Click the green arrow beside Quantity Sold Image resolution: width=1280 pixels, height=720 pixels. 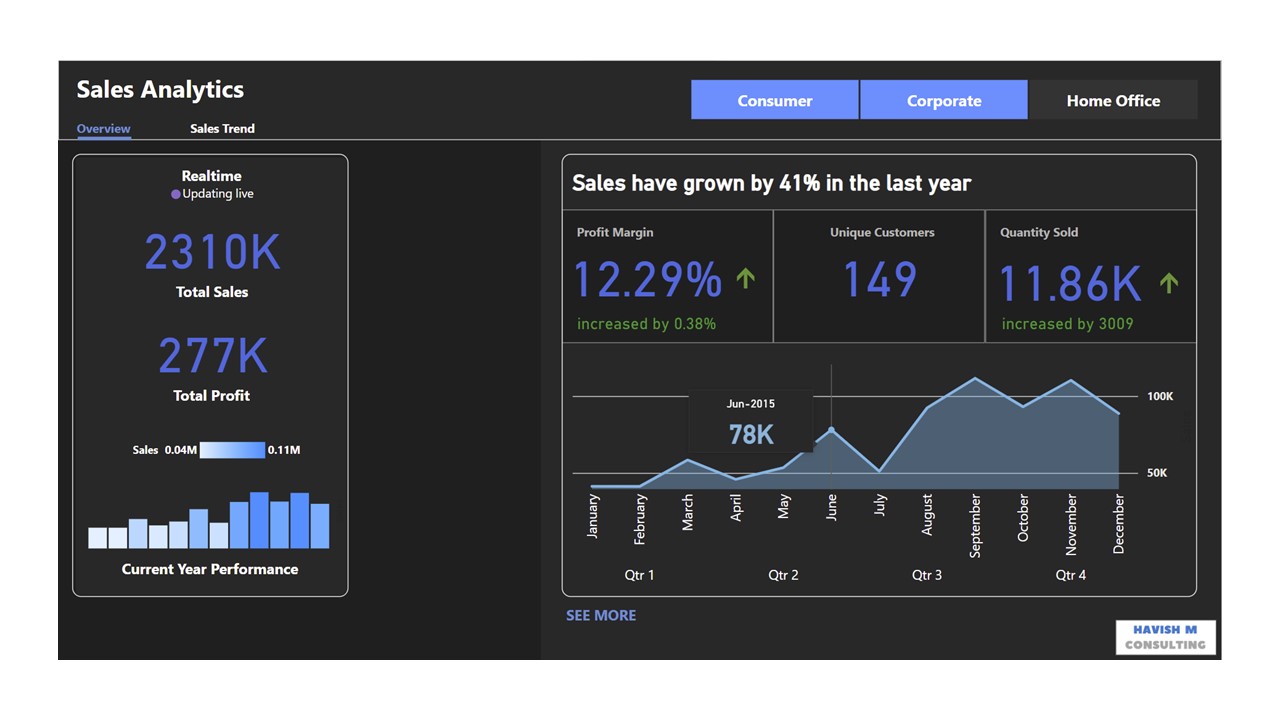click(1169, 283)
